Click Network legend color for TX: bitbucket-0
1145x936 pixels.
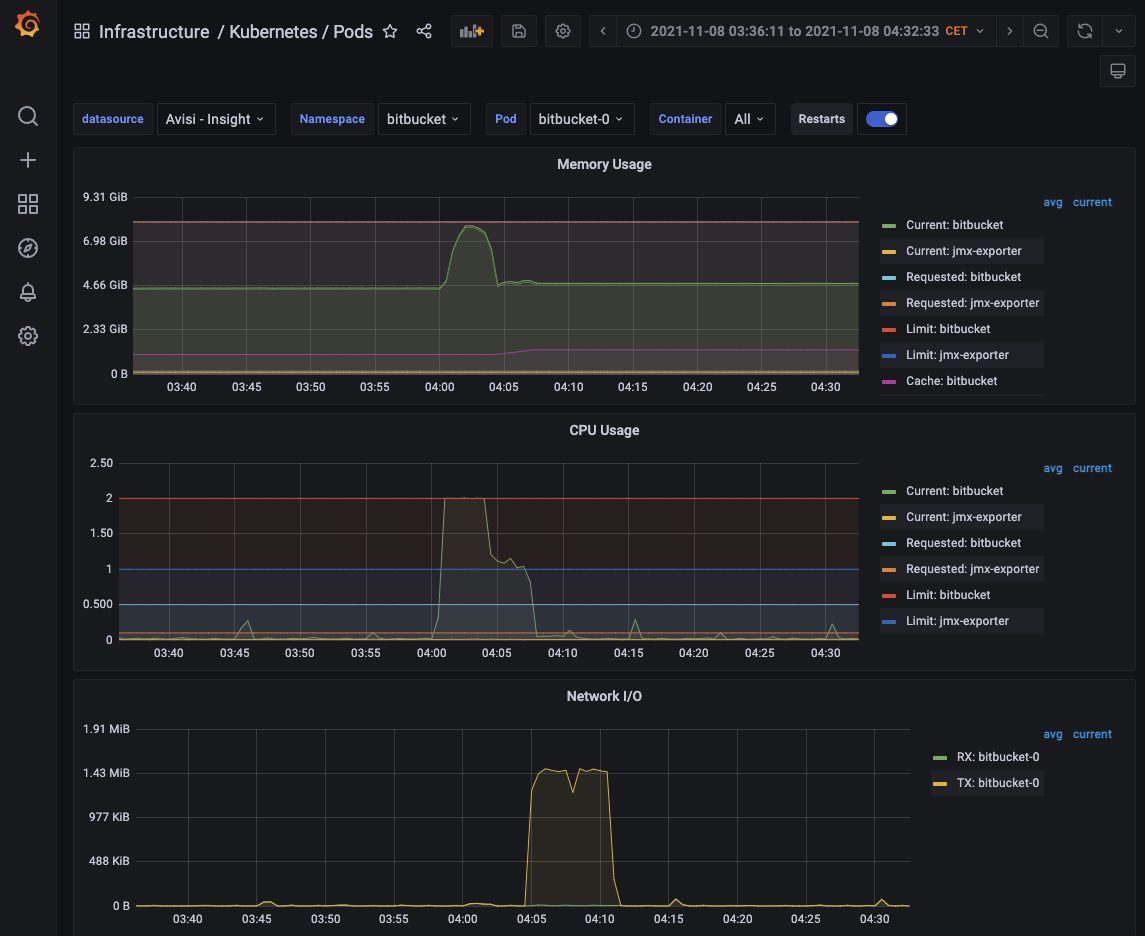click(x=940, y=784)
